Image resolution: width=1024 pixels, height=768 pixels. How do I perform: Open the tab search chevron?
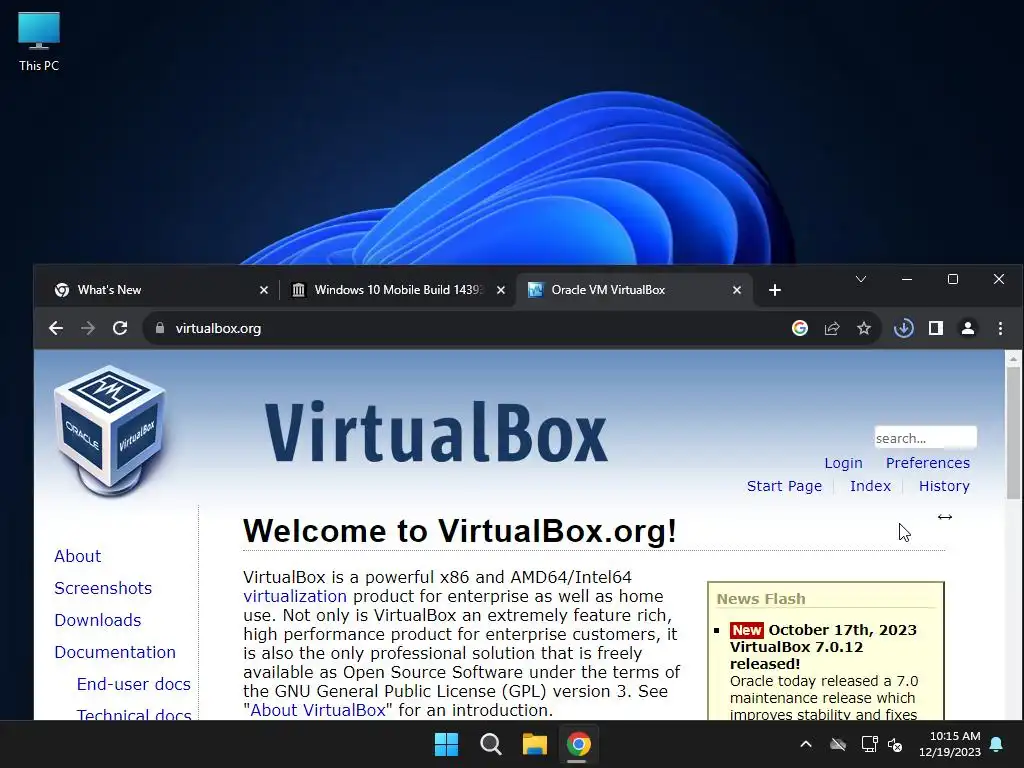click(x=861, y=280)
